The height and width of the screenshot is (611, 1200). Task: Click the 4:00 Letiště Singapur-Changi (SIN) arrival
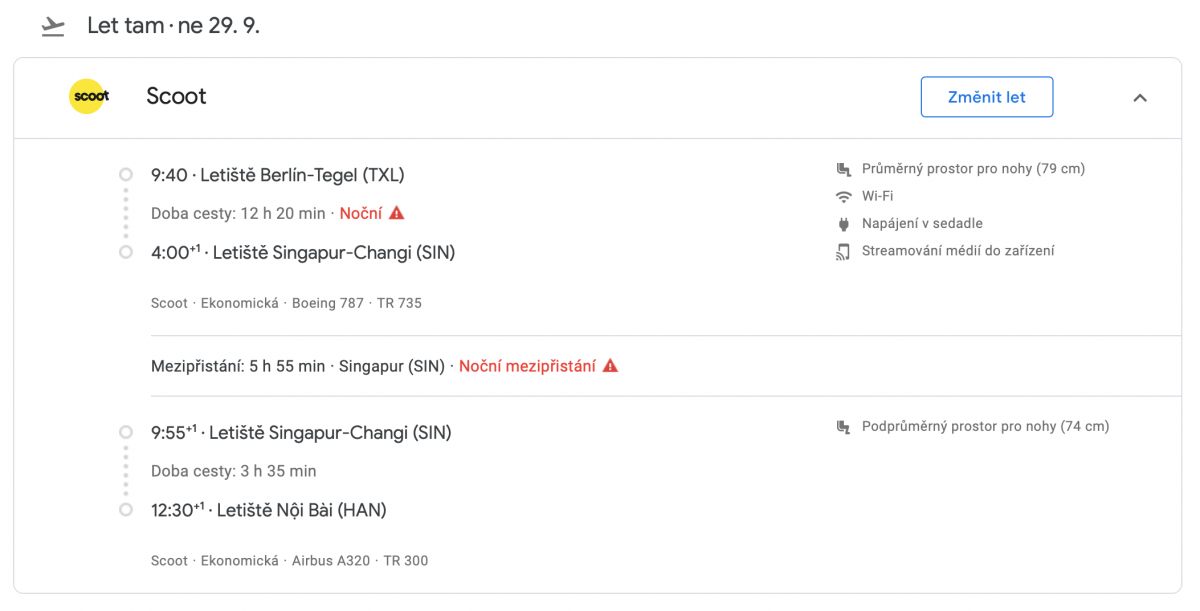click(x=303, y=253)
